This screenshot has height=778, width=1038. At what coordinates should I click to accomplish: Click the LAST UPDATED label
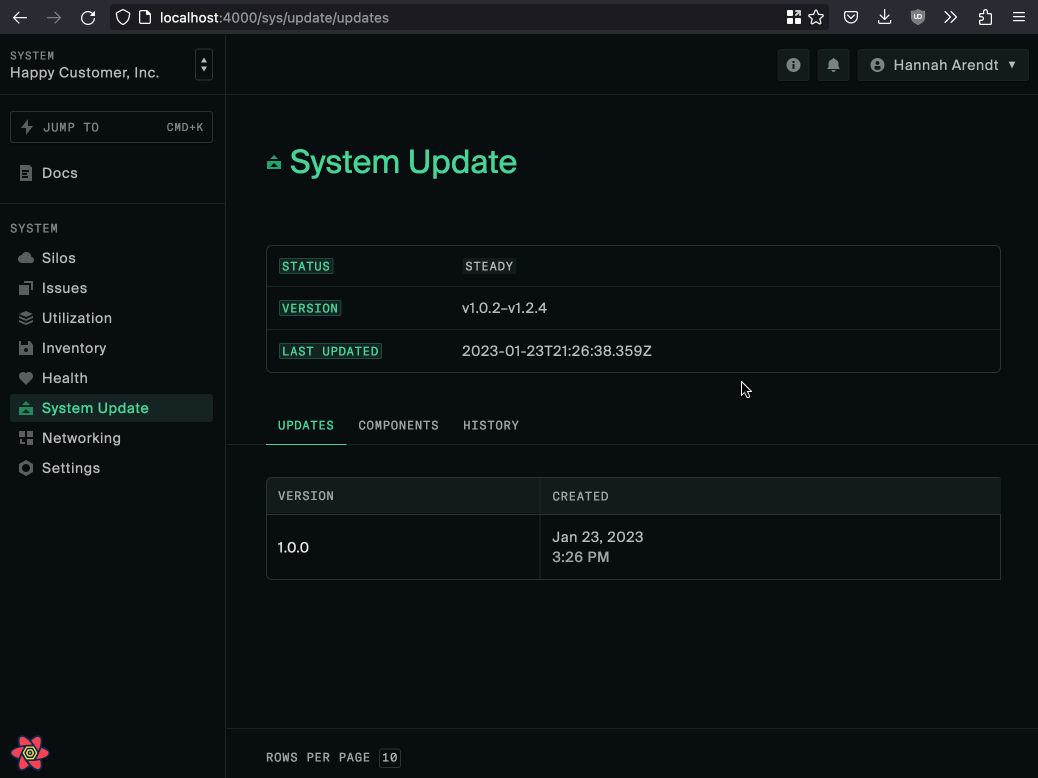330,351
